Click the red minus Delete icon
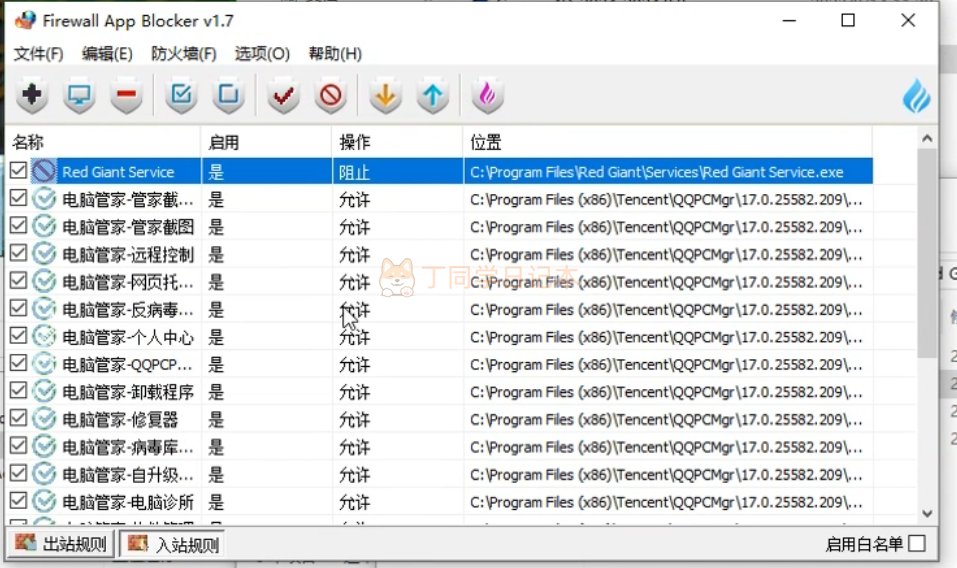Viewport: 957px width, 568px height. (126, 95)
